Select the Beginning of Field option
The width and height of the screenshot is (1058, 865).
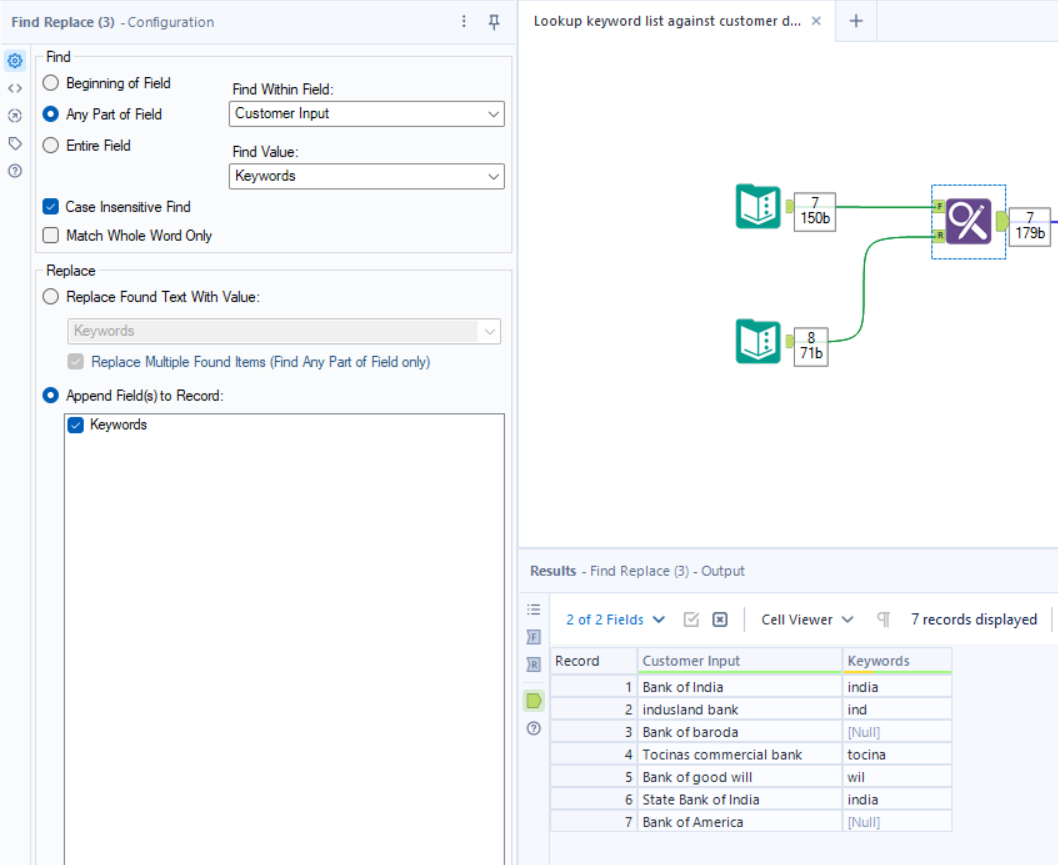point(51,83)
